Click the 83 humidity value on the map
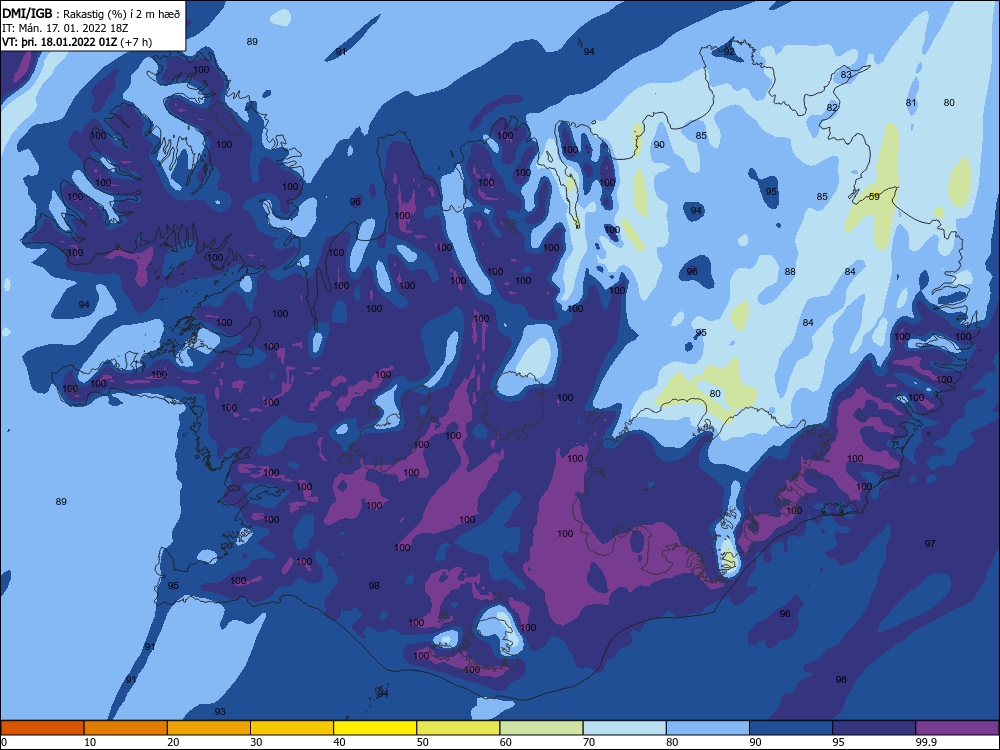1000x750 pixels. tap(846, 75)
